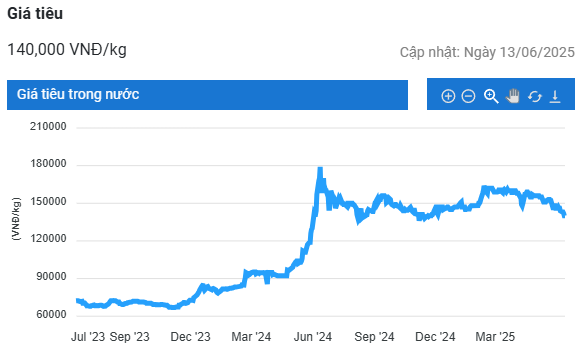587x360 pixels.
Task: Open the download chart menu icon
Action: tap(555, 96)
